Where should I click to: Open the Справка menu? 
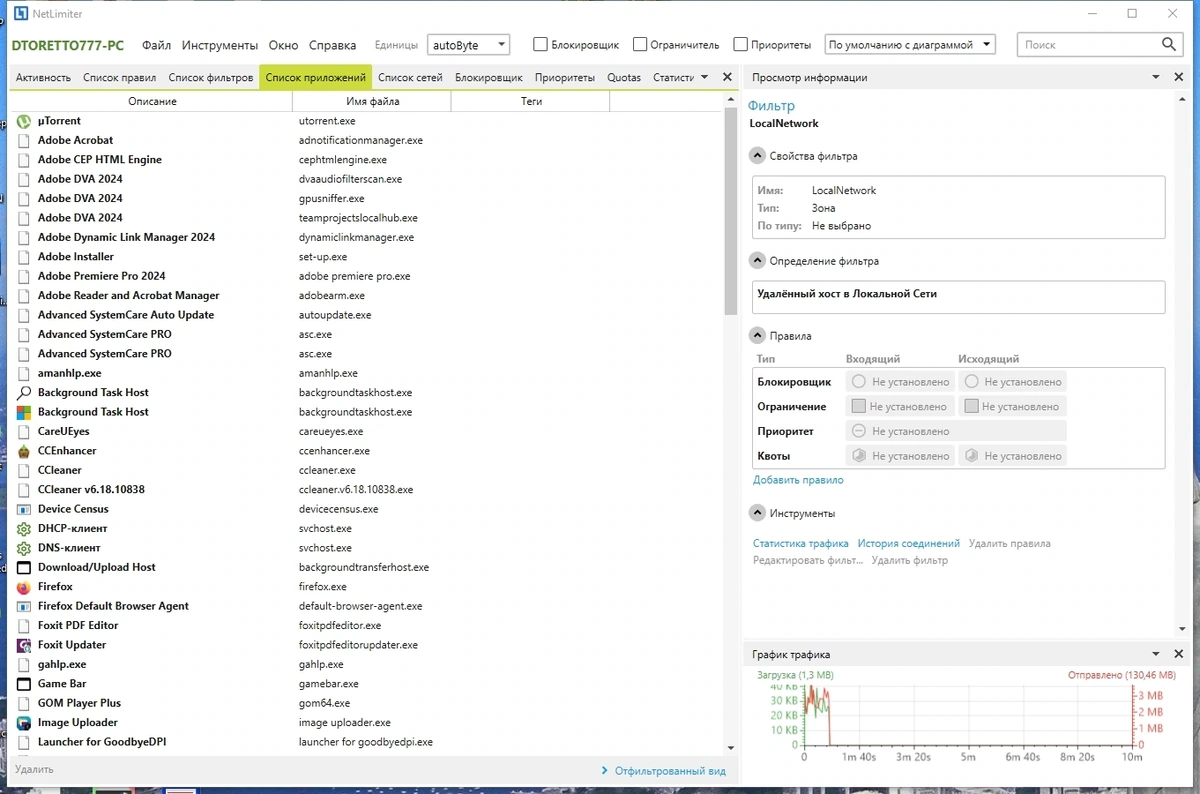click(x=332, y=45)
